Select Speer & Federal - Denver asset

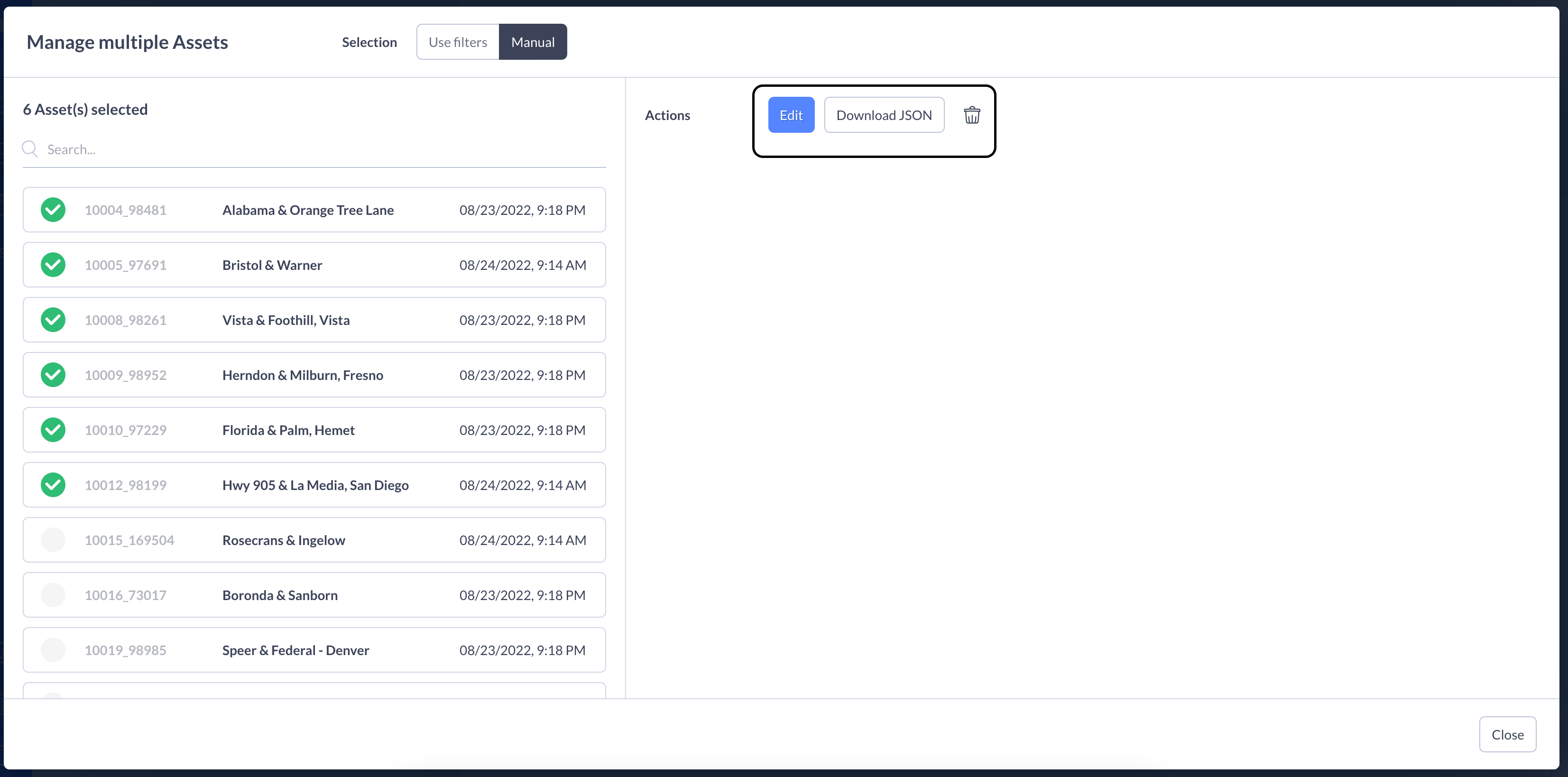click(53, 650)
